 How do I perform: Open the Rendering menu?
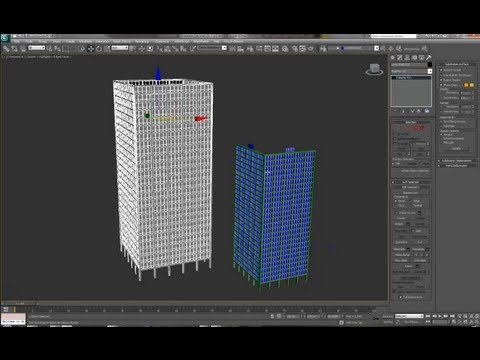pyautogui.click(x=142, y=42)
